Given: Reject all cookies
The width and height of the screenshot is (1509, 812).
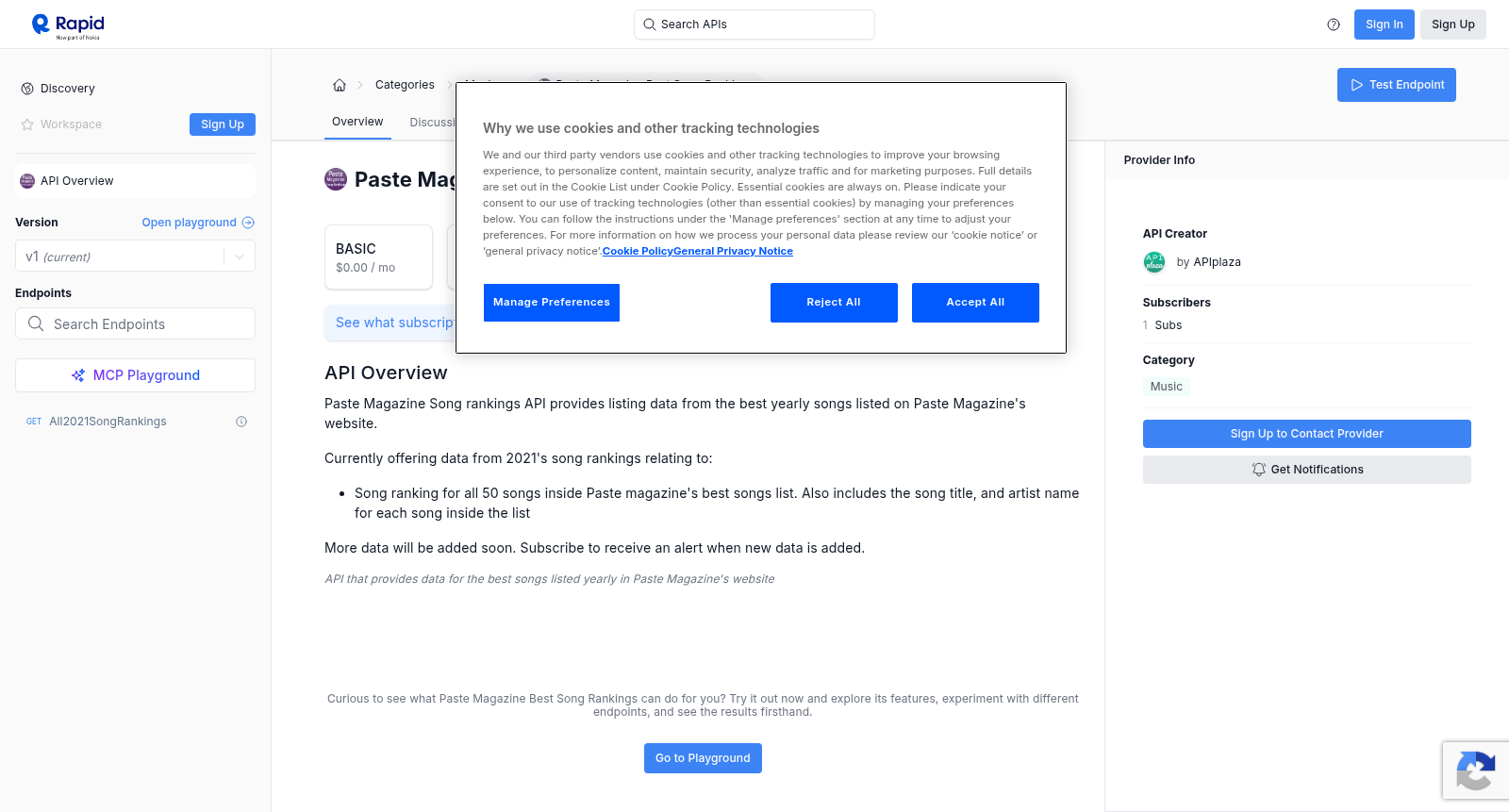Looking at the screenshot, I should point(834,303).
